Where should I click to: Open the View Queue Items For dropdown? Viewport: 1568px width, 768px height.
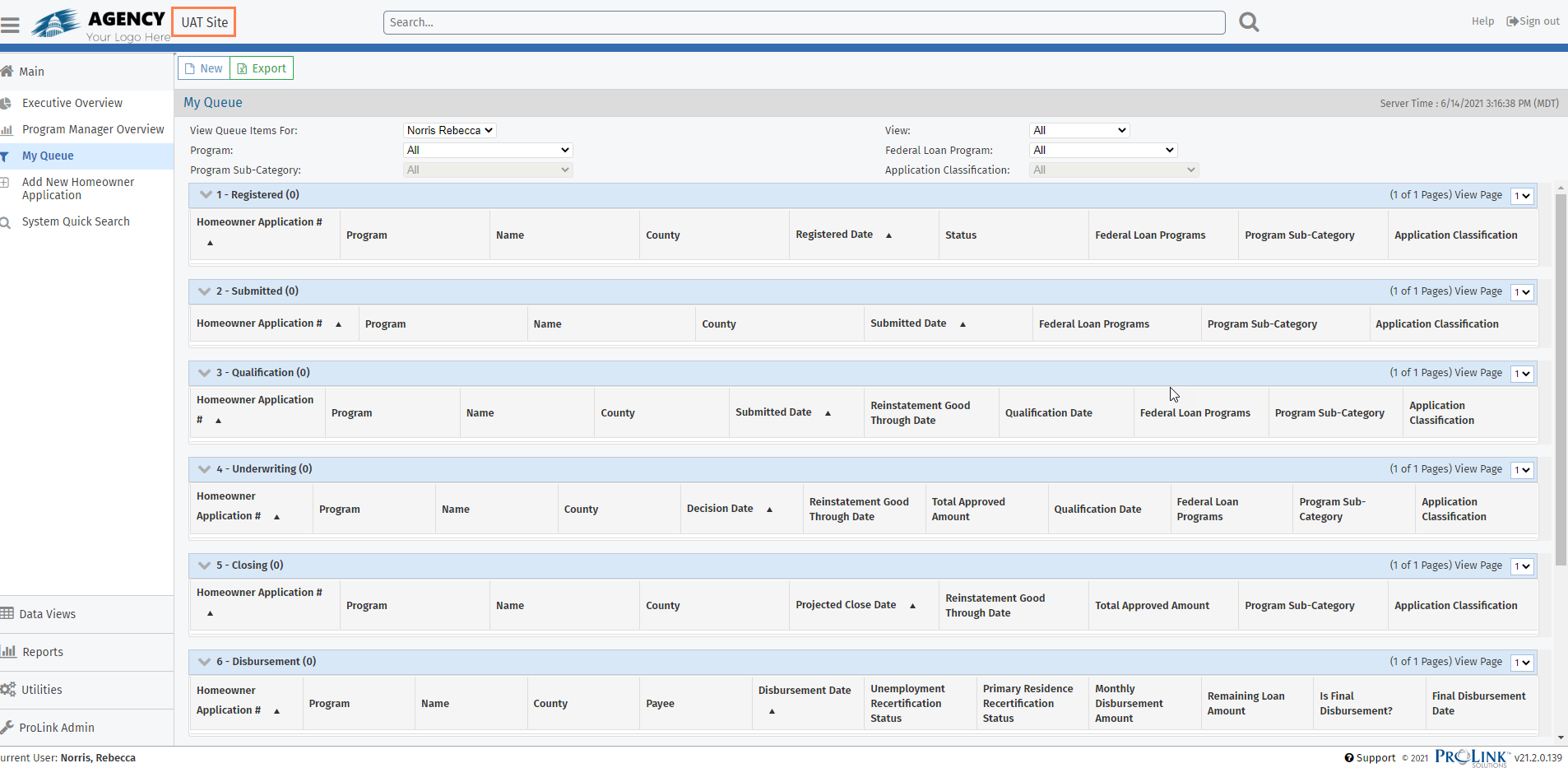tap(450, 130)
